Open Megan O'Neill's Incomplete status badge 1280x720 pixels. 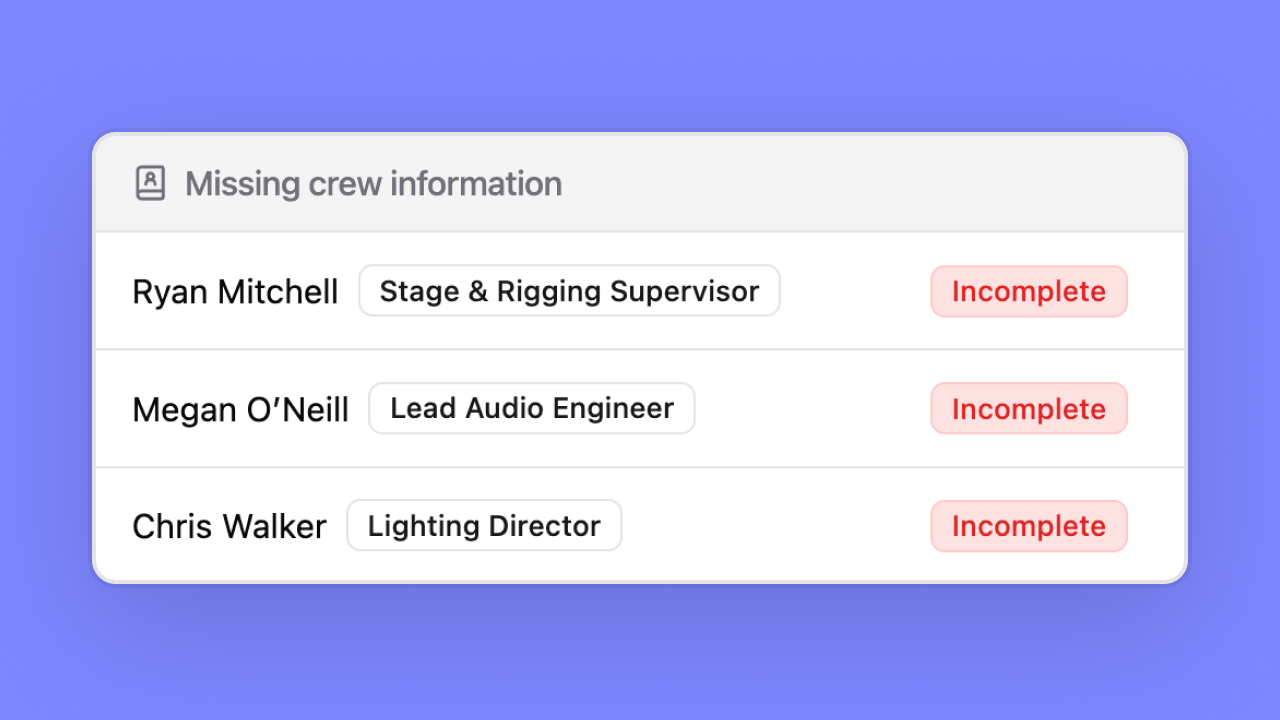(1028, 409)
